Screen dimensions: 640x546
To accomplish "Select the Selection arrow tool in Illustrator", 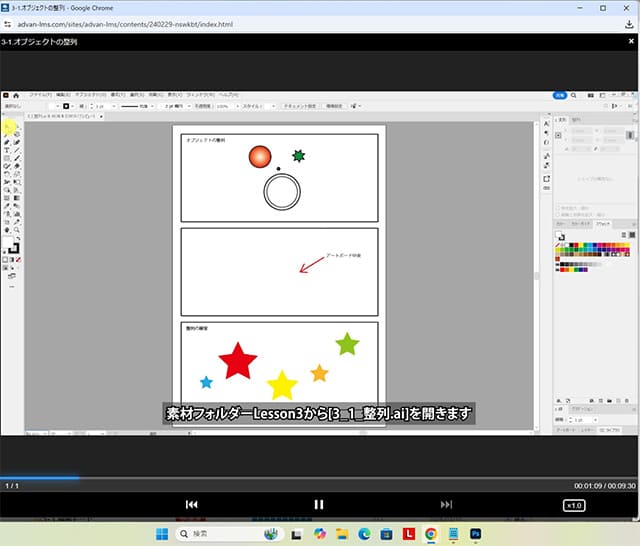I will [7, 125].
